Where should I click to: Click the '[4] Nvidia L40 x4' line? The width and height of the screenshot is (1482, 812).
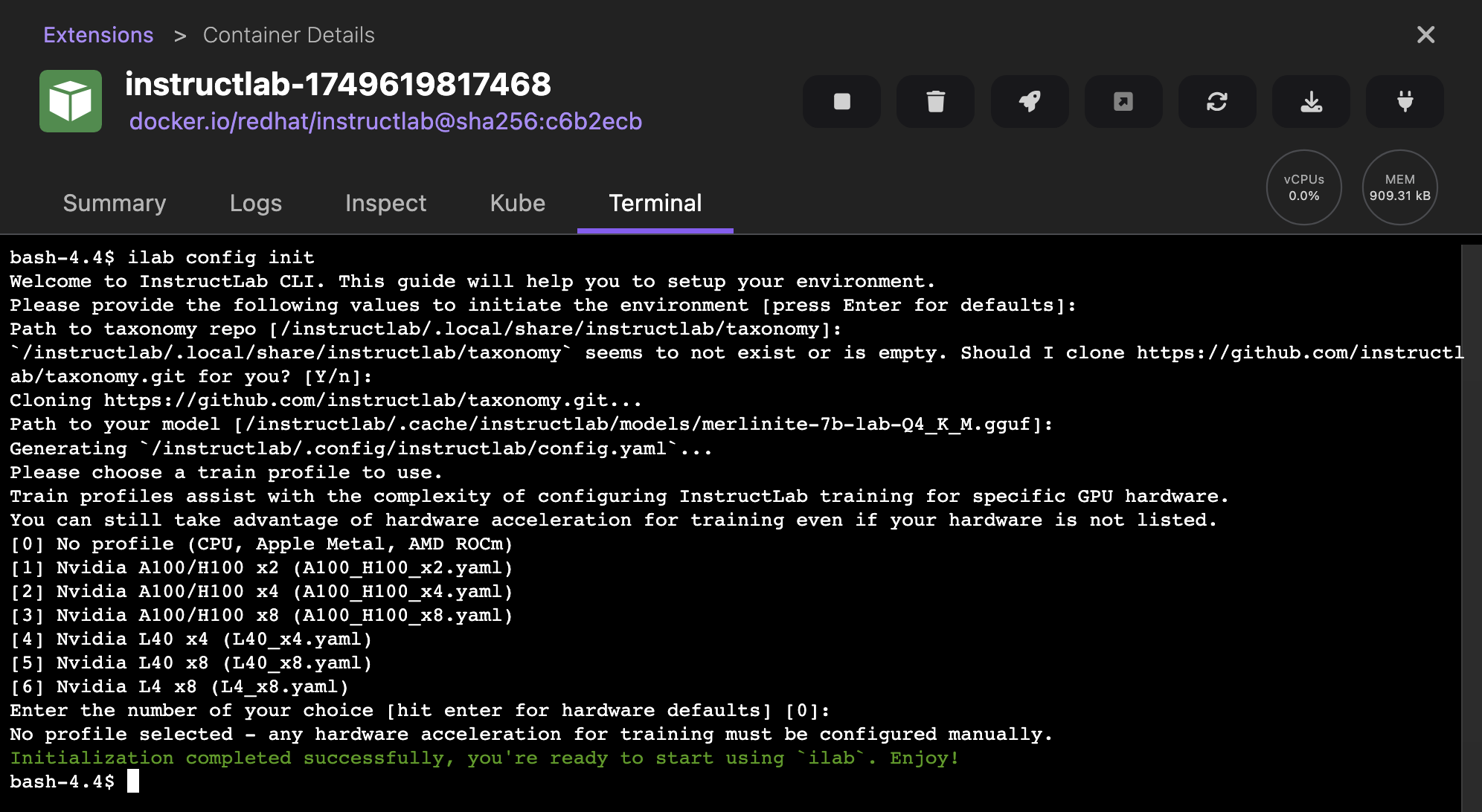click(190, 639)
